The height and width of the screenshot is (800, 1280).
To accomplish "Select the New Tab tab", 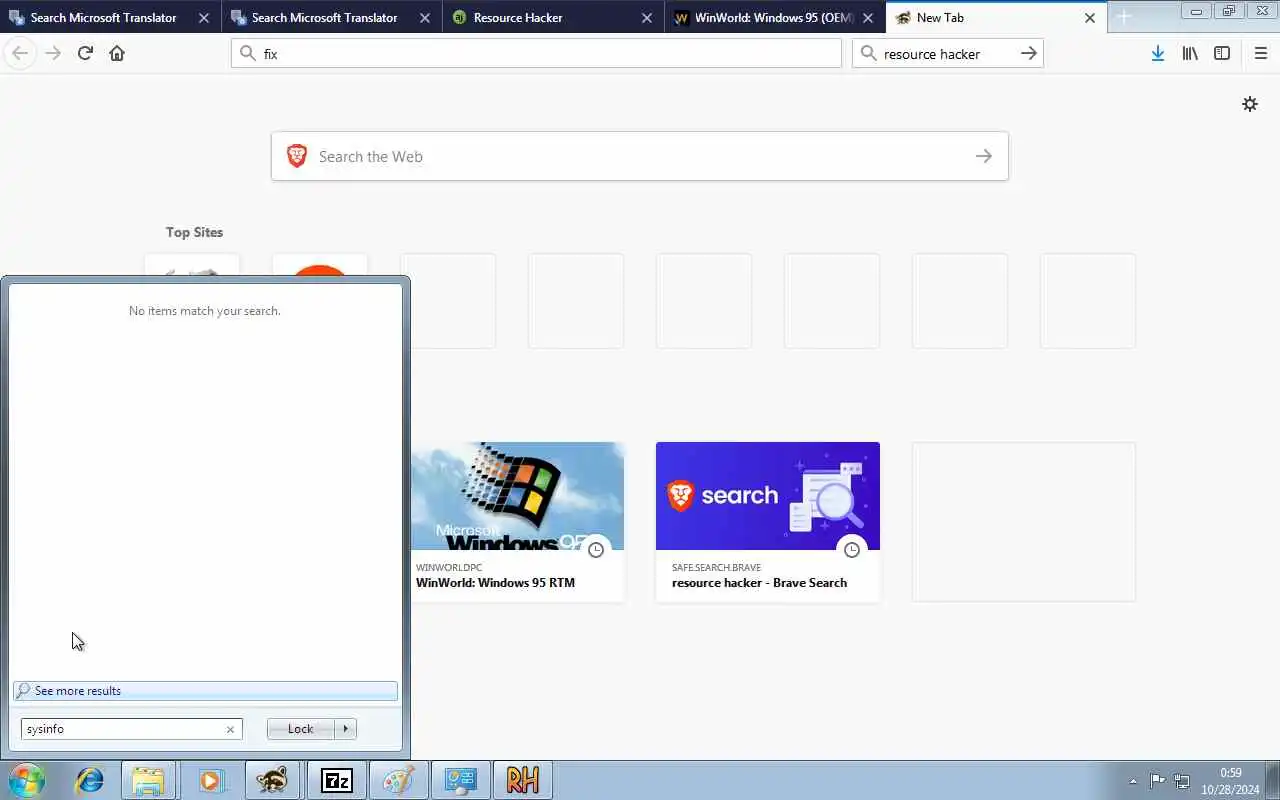I will pos(996,18).
